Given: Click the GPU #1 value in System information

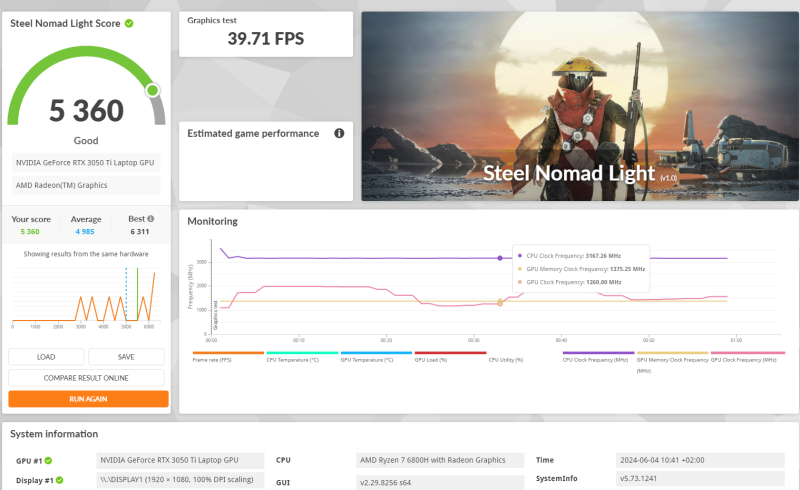Looking at the screenshot, I should (x=180, y=460).
